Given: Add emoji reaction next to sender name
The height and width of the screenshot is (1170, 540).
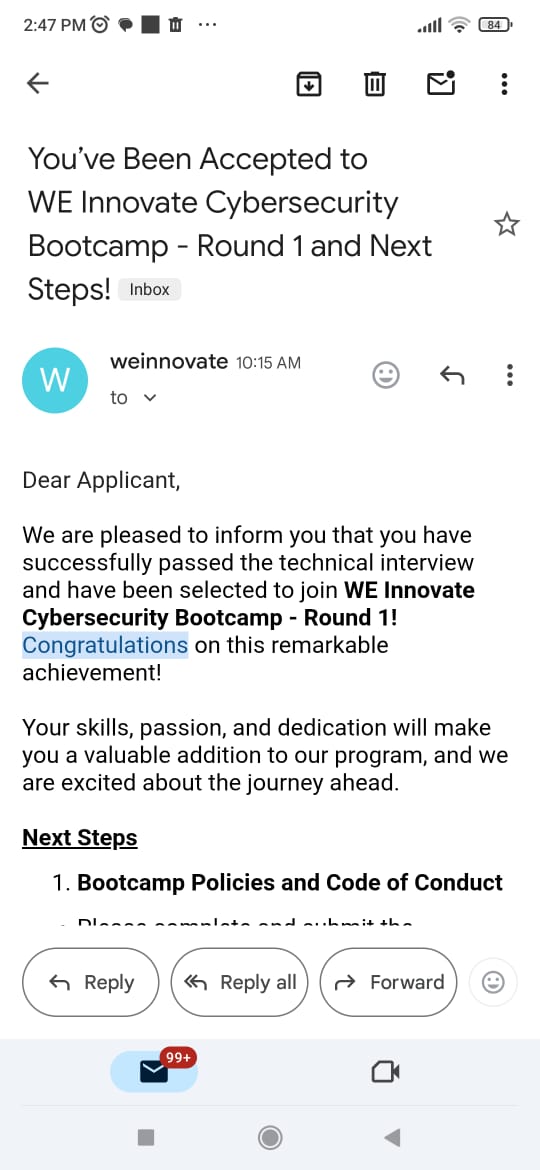Looking at the screenshot, I should point(386,375).
